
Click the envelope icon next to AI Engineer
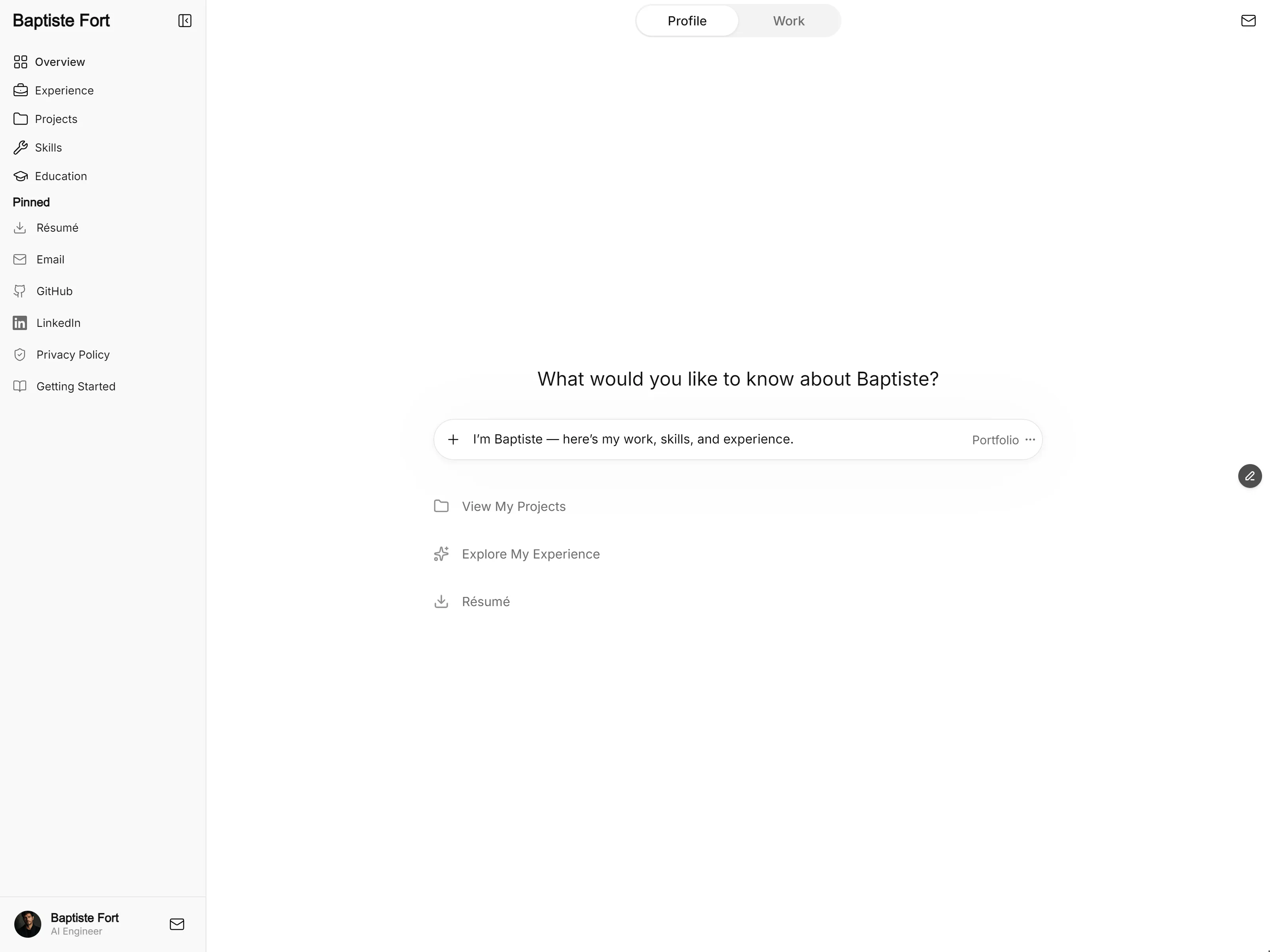tap(177, 924)
